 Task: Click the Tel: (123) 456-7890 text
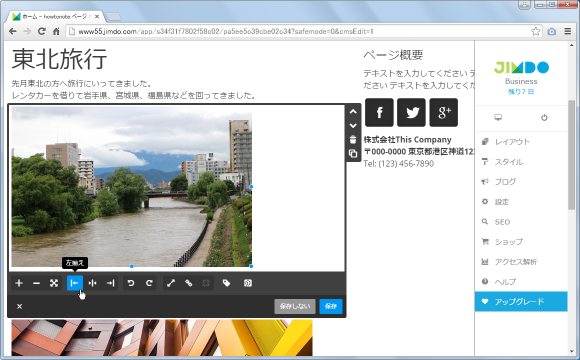[x=399, y=164]
